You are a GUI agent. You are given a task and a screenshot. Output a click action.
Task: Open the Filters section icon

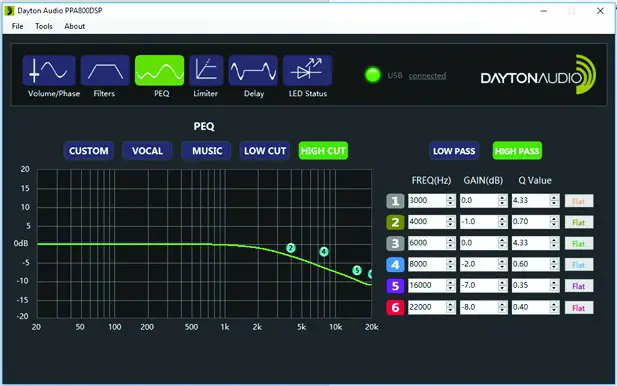pyautogui.click(x=105, y=70)
